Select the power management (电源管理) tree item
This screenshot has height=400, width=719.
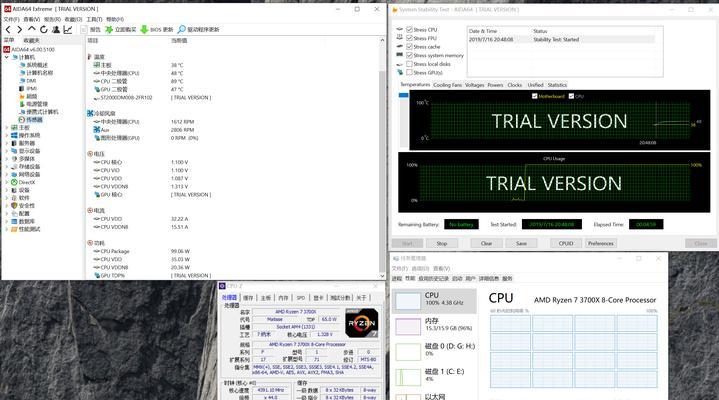point(33,104)
